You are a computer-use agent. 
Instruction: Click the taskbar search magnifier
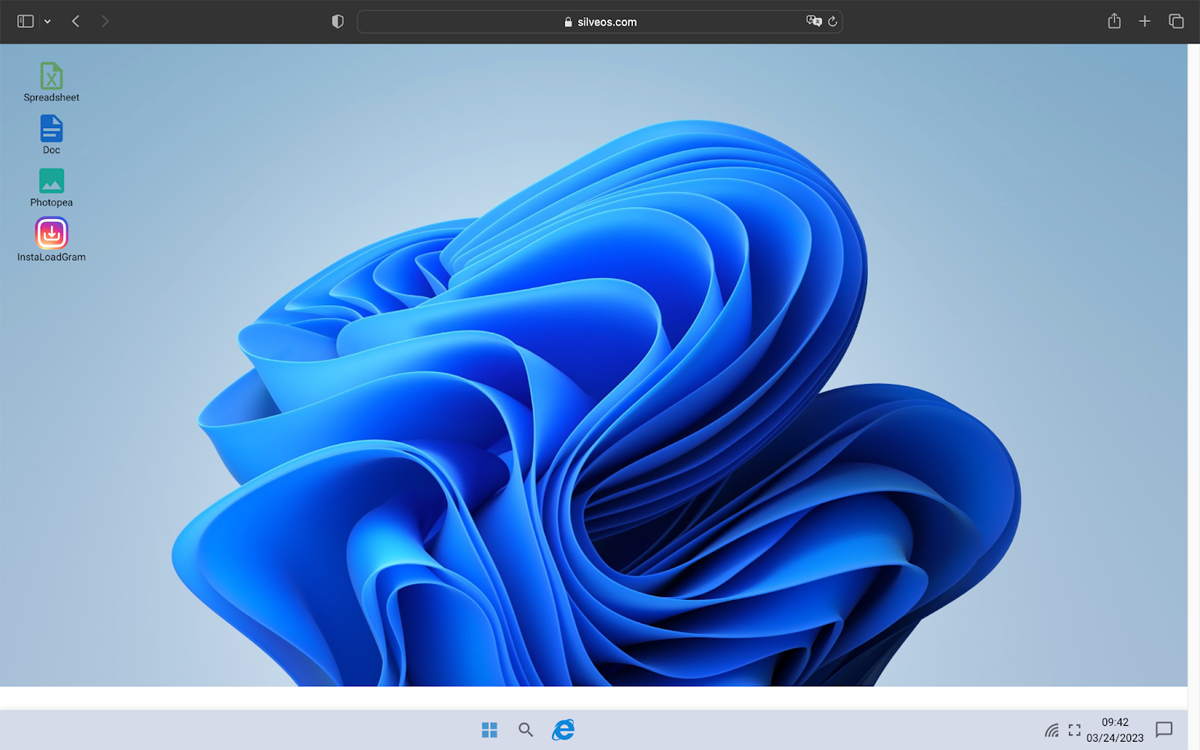pyautogui.click(x=526, y=730)
